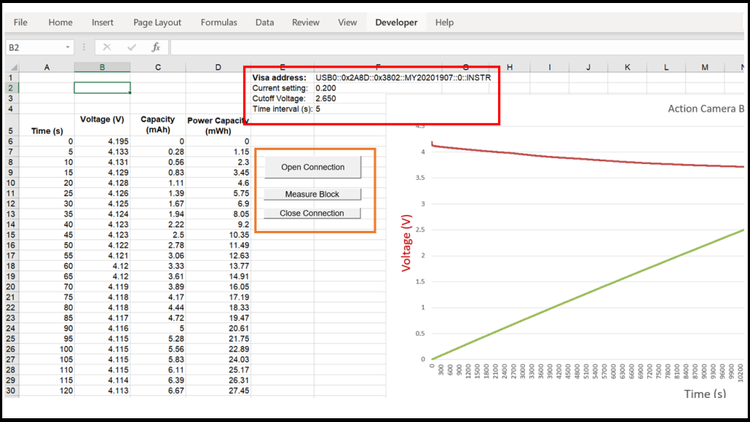This screenshot has width=750, height=422.
Task: Select the Cutoff Voltage value cell 2.650
Action: point(326,99)
